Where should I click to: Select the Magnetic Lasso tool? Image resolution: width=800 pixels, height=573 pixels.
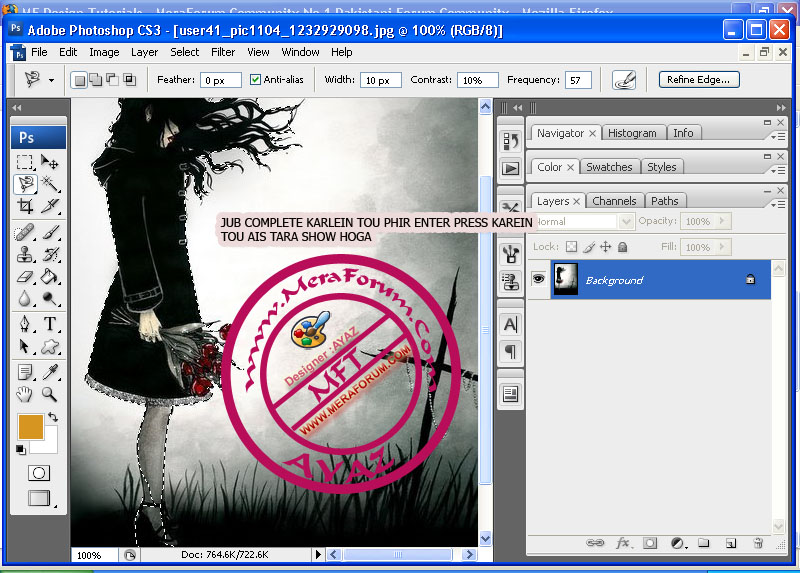[x=24, y=184]
